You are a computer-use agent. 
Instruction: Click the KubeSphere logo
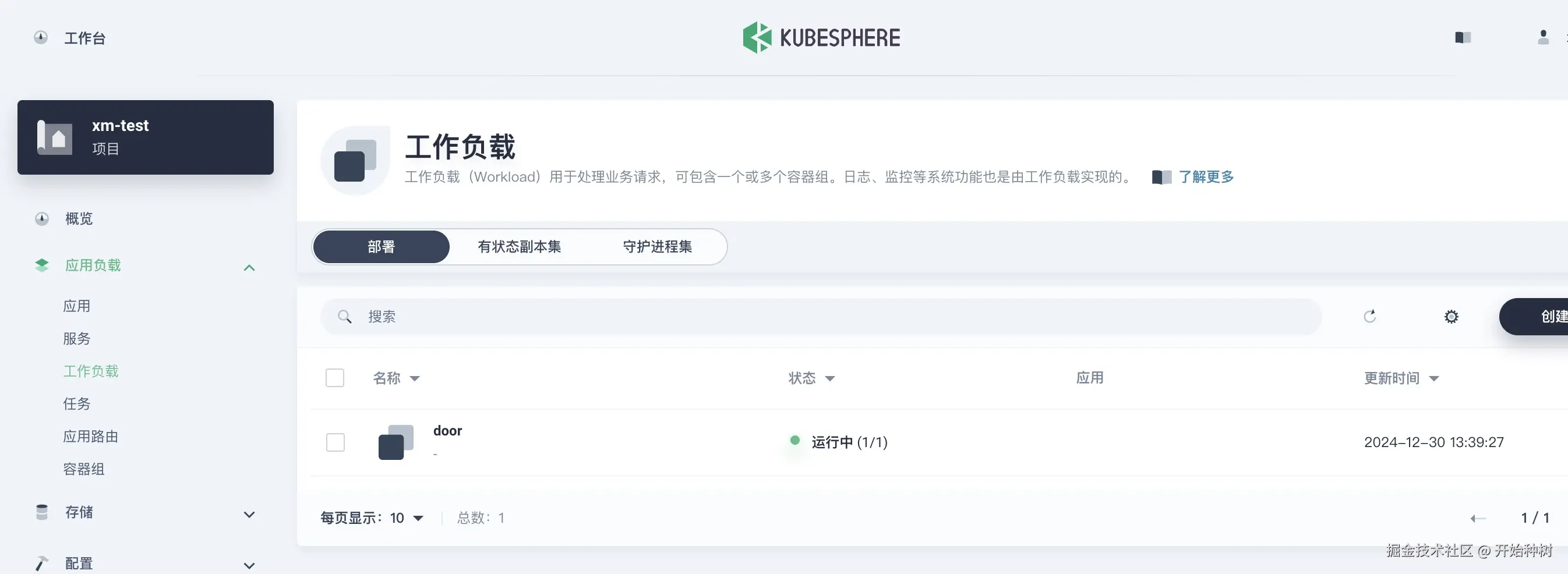[821, 38]
